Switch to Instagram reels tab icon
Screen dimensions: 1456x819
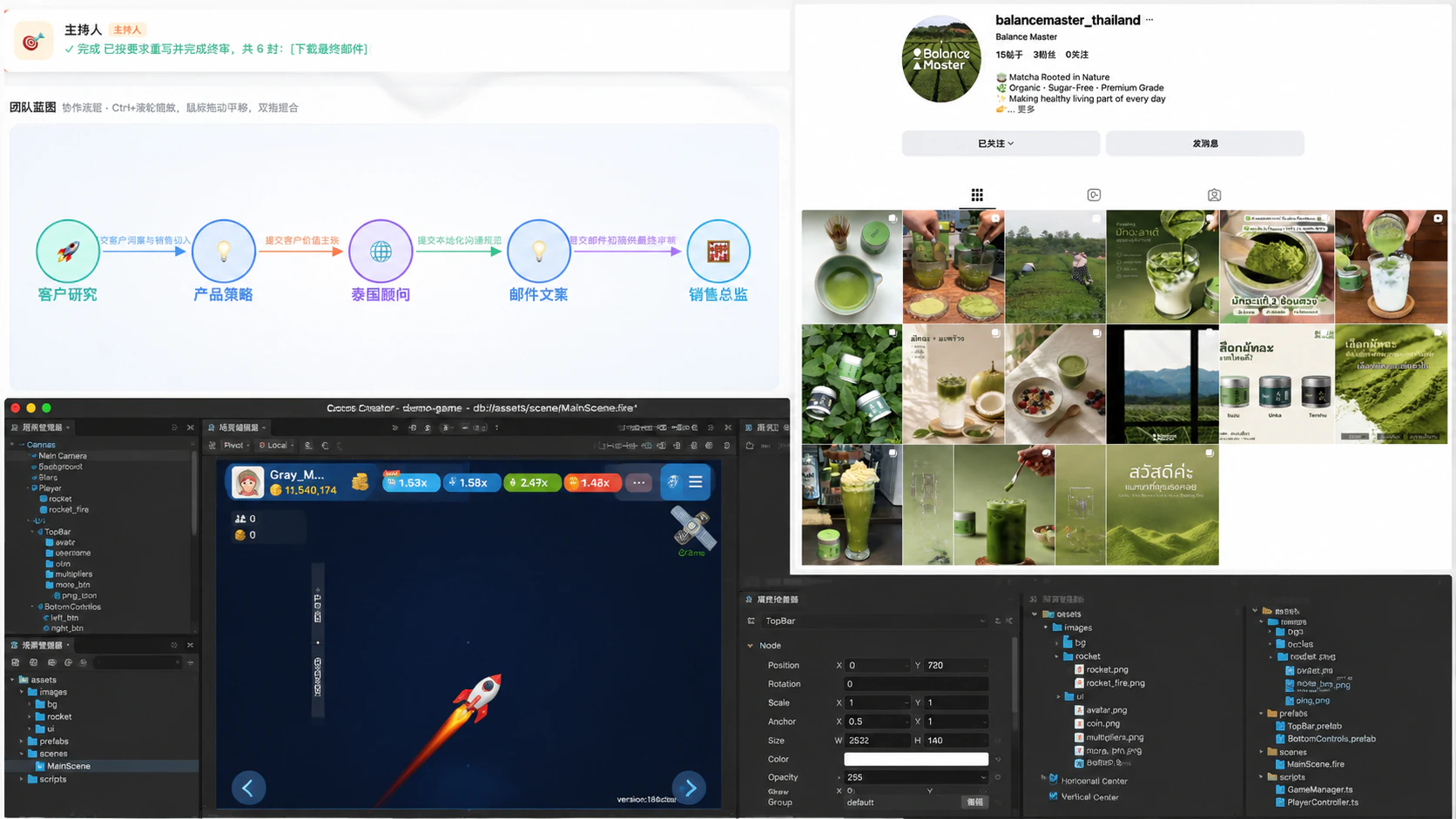tap(1094, 195)
